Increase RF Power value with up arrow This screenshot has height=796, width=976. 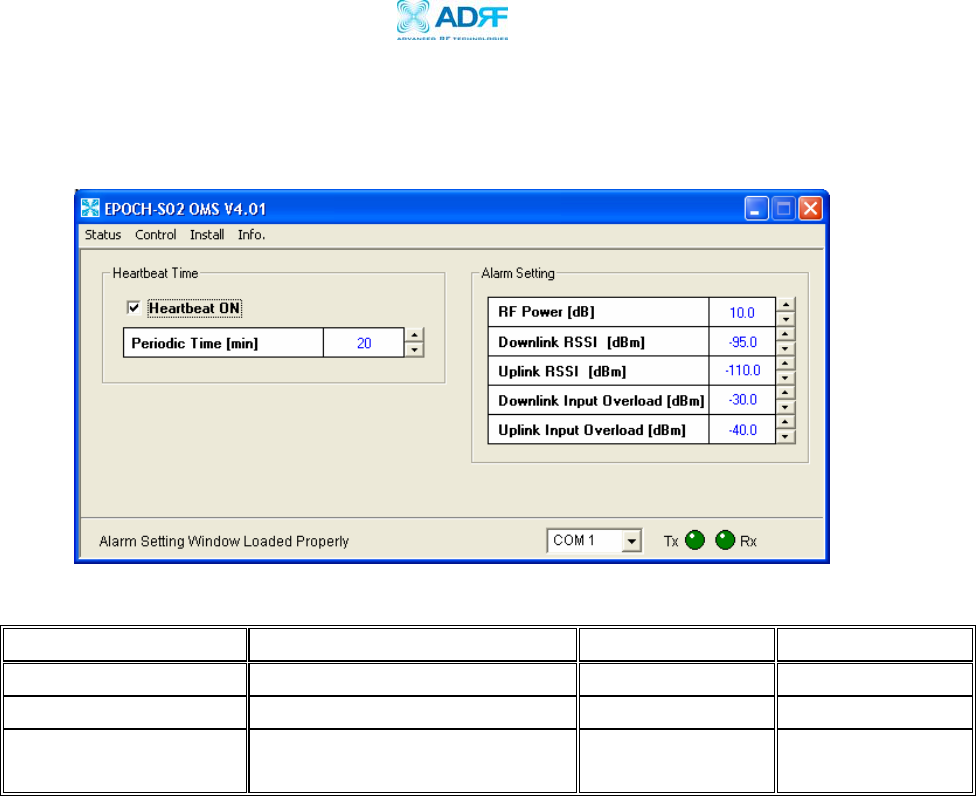click(786, 304)
